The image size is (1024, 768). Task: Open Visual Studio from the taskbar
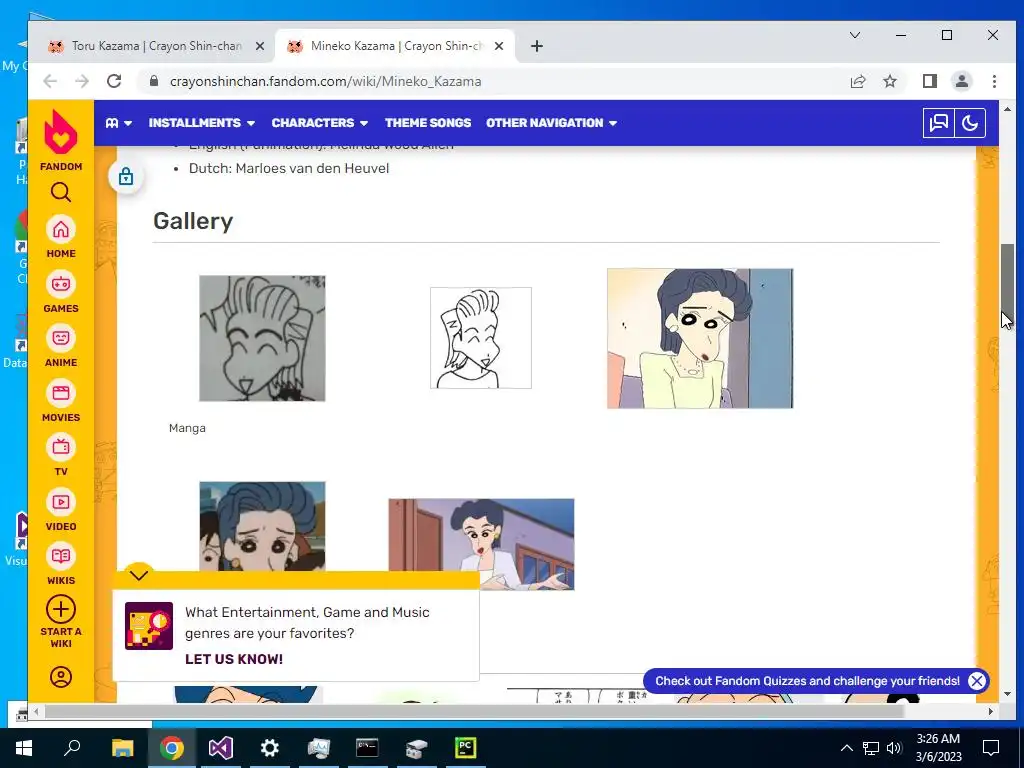(221, 748)
